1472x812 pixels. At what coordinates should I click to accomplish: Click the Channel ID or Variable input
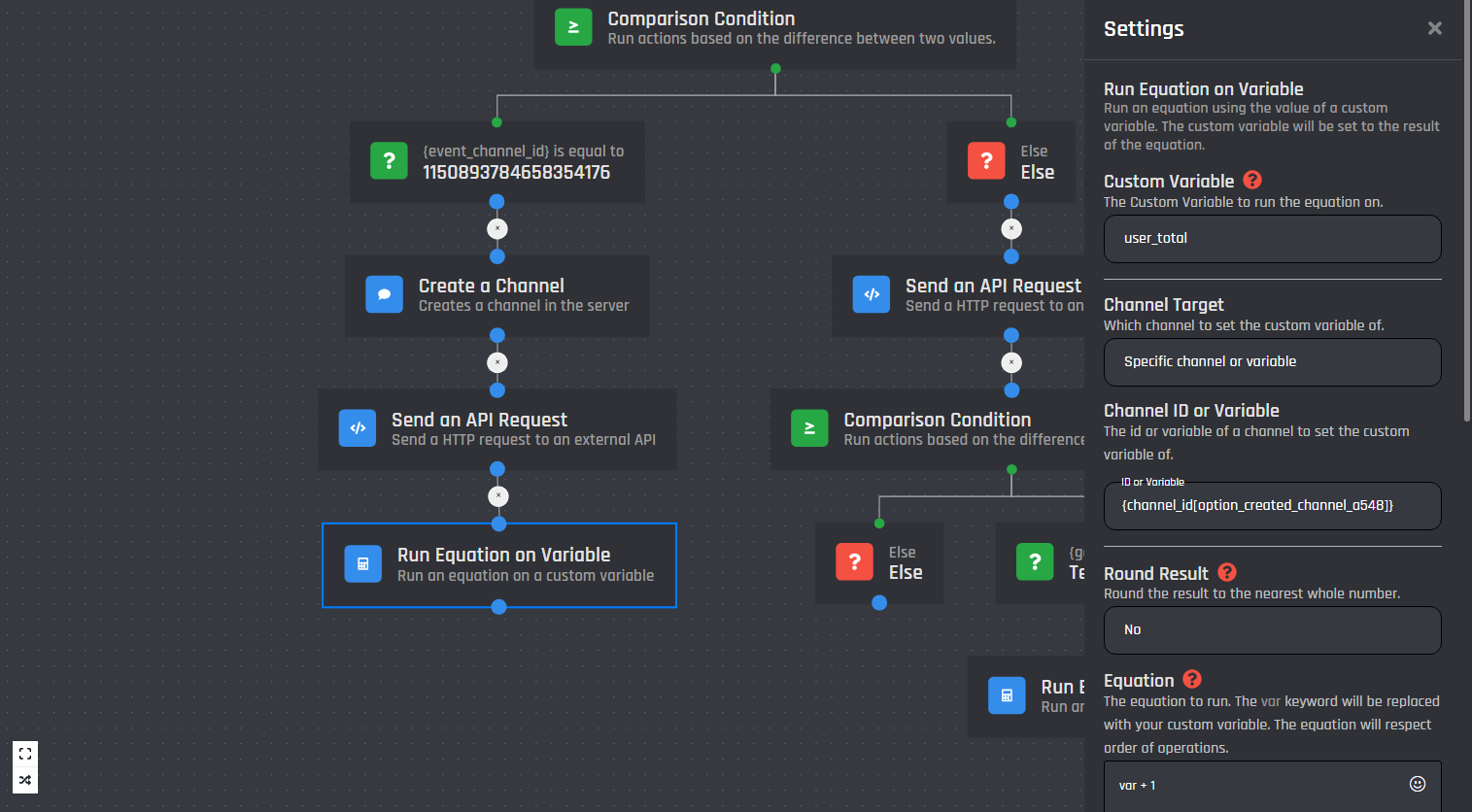click(x=1271, y=506)
